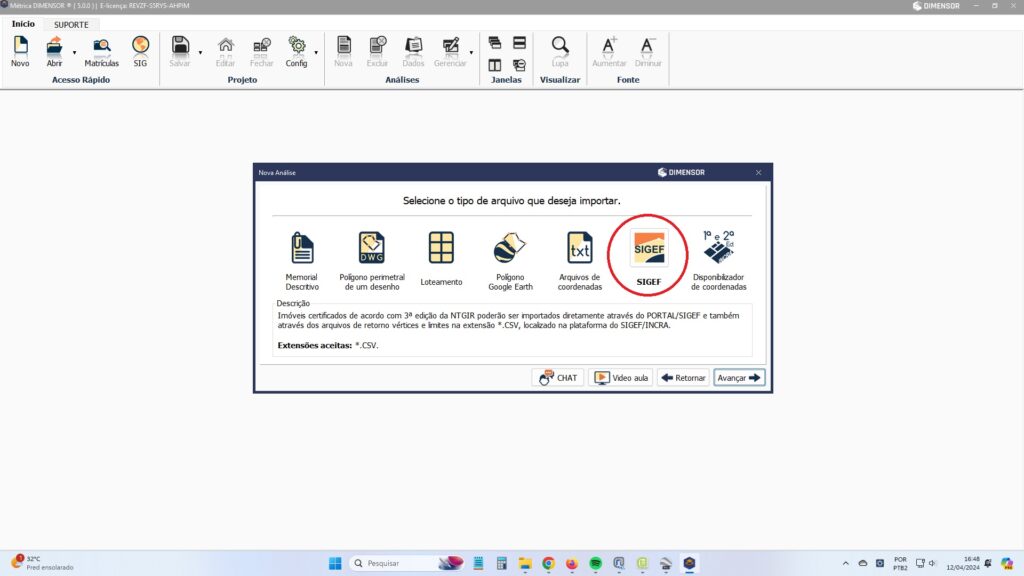The image size is (1024, 576).
Task: Launch the SIG globe tool
Action: 140,52
